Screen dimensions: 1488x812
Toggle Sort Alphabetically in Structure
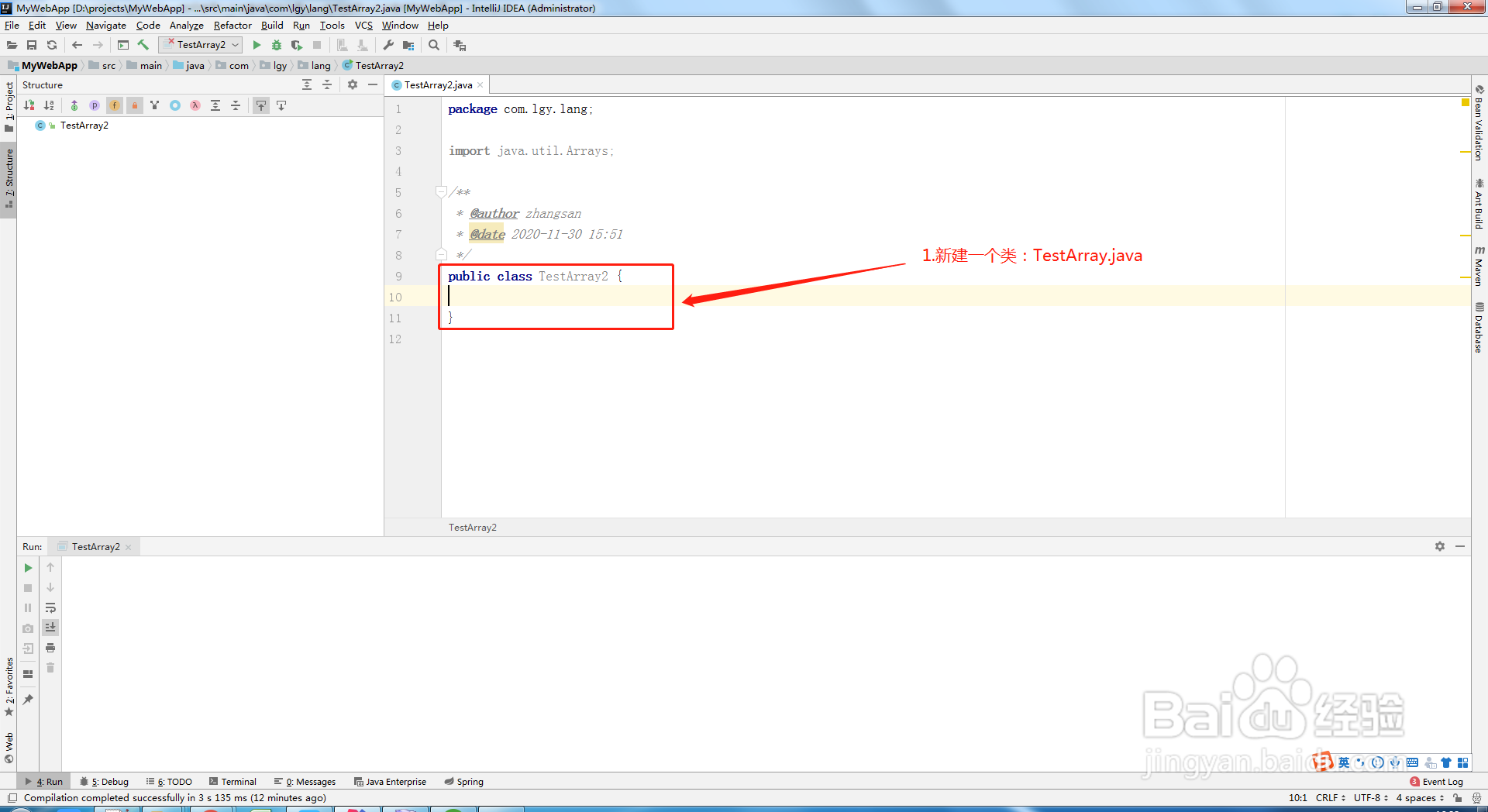[x=50, y=105]
